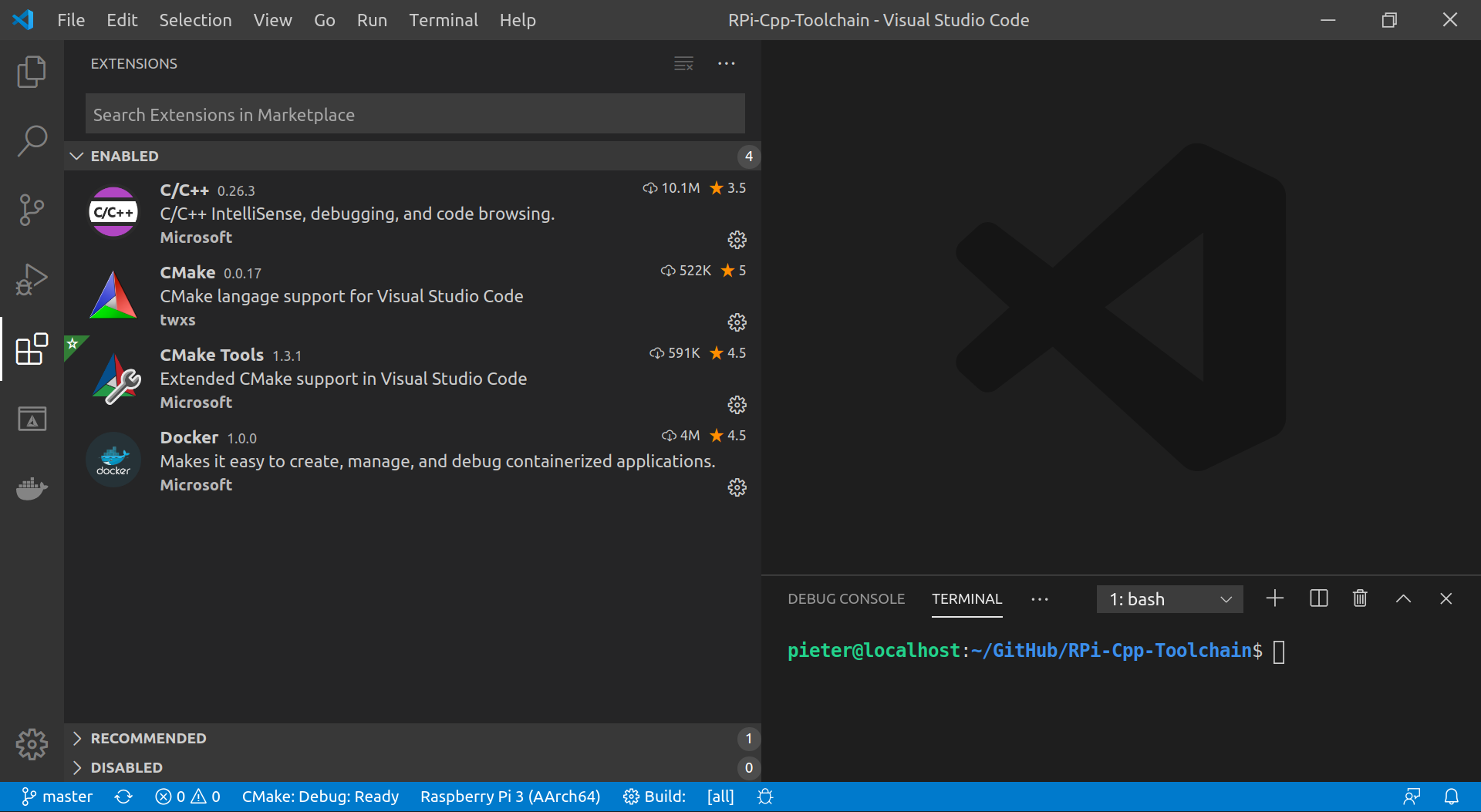
Task: Split the terminal pane
Action: tap(1319, 598)
